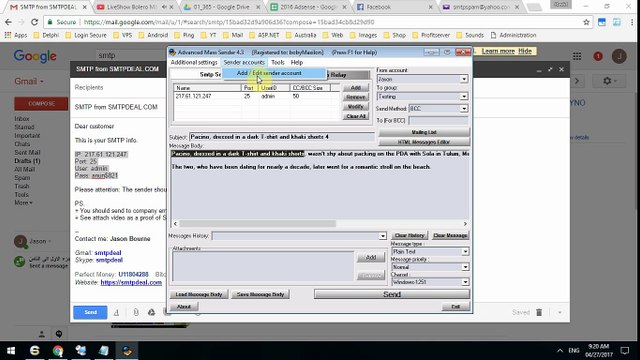Open Additional settings menu
Viewport: 640px width, 360px height.
pyautogui.click(x=194, y=62)
